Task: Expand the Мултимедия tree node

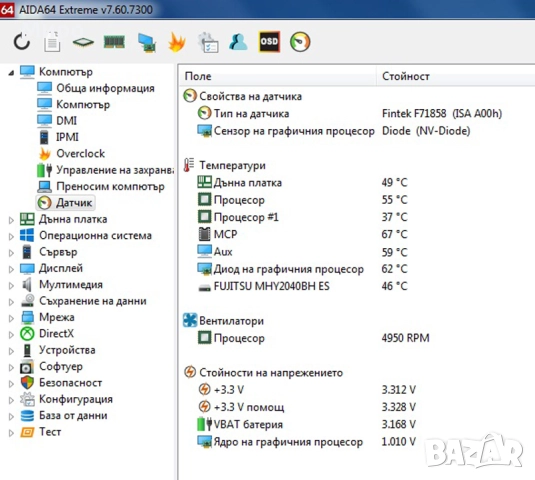Action: pyautogui.click(x=11, y=286)
